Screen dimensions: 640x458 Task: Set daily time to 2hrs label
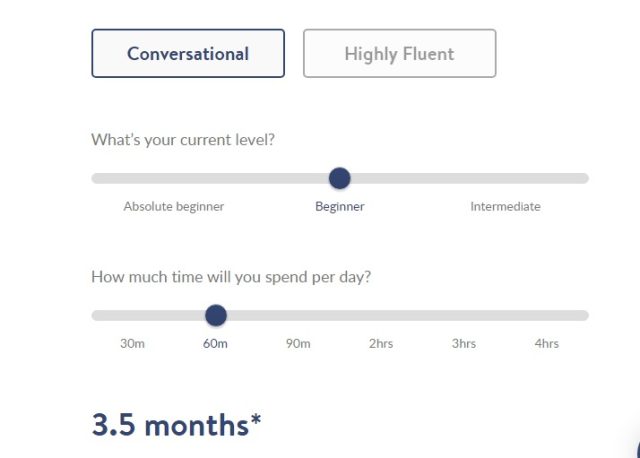coord(381,344)
